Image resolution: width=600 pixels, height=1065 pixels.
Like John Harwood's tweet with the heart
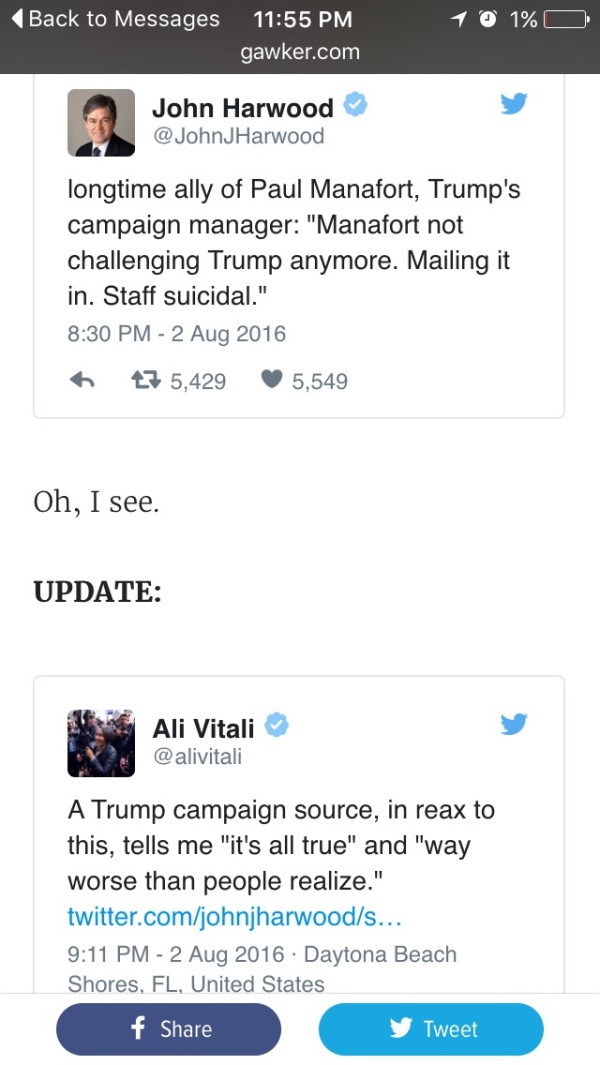271,381
